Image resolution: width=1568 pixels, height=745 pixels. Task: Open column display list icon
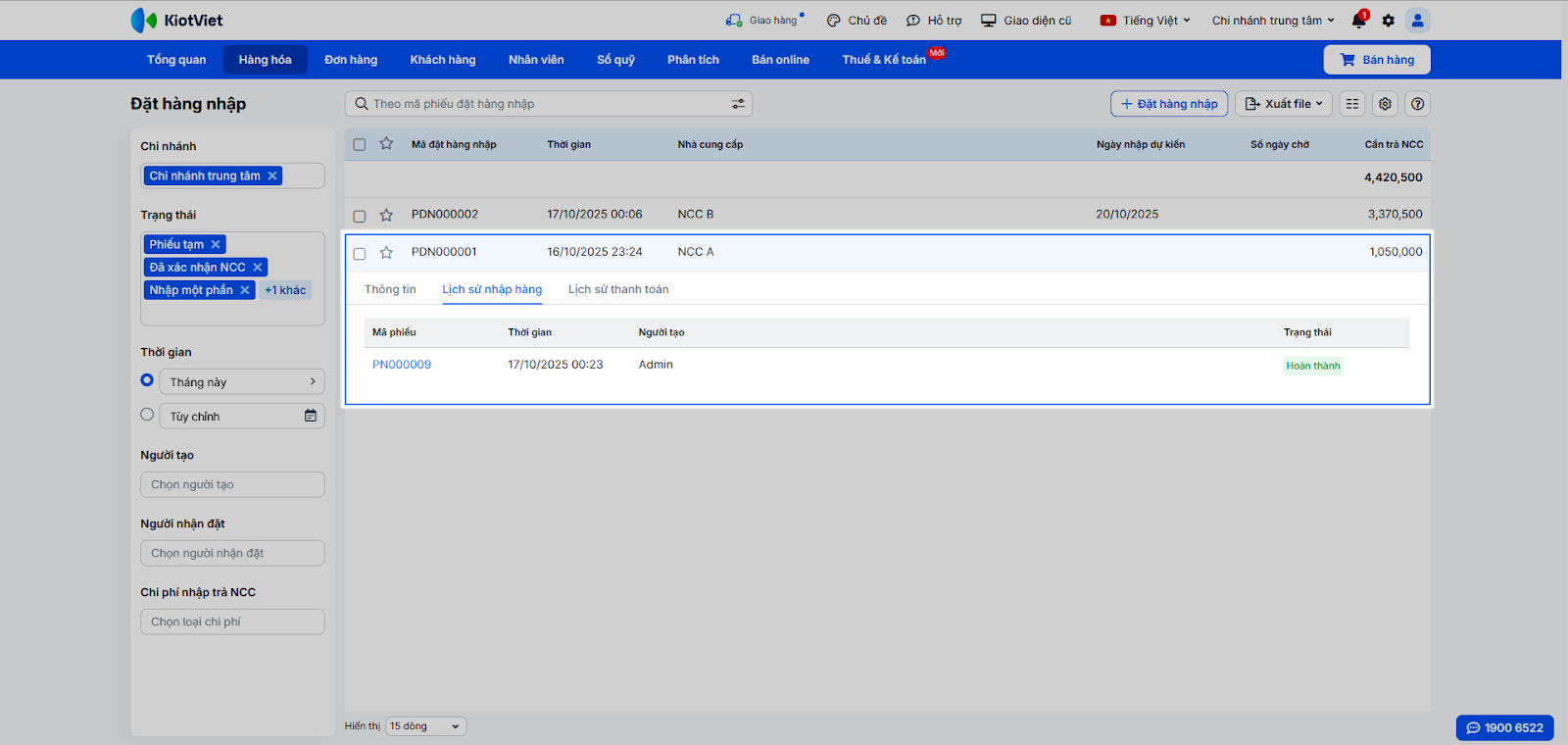pos(1352,104)
